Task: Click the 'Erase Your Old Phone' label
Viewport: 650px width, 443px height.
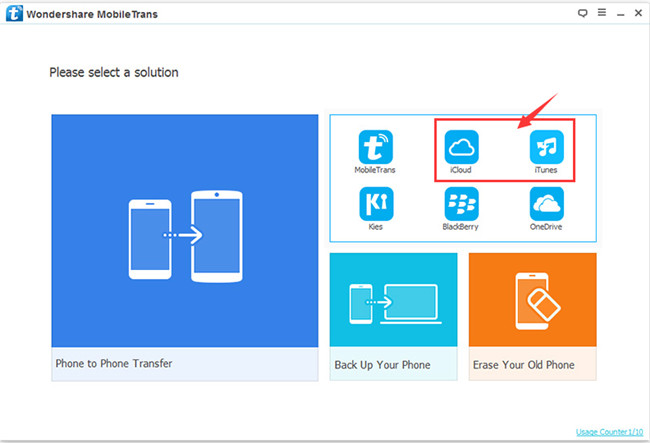Action: click(x=524, y=365)
